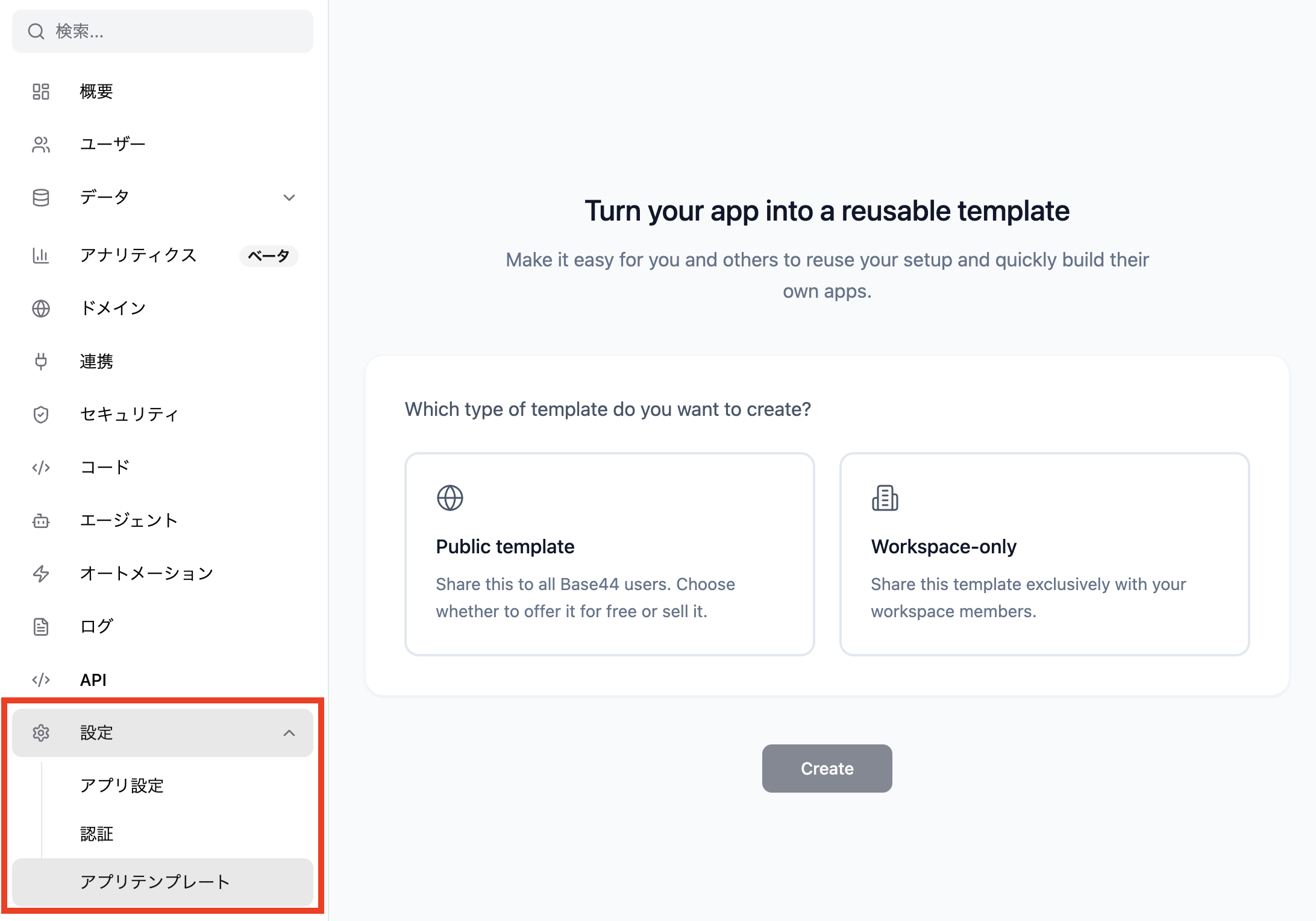Open the アプリ設定 submenu item
Image resolution: width=1316 pixels, height=921 pixels.
pyautogui.click(x=122, y=786)
